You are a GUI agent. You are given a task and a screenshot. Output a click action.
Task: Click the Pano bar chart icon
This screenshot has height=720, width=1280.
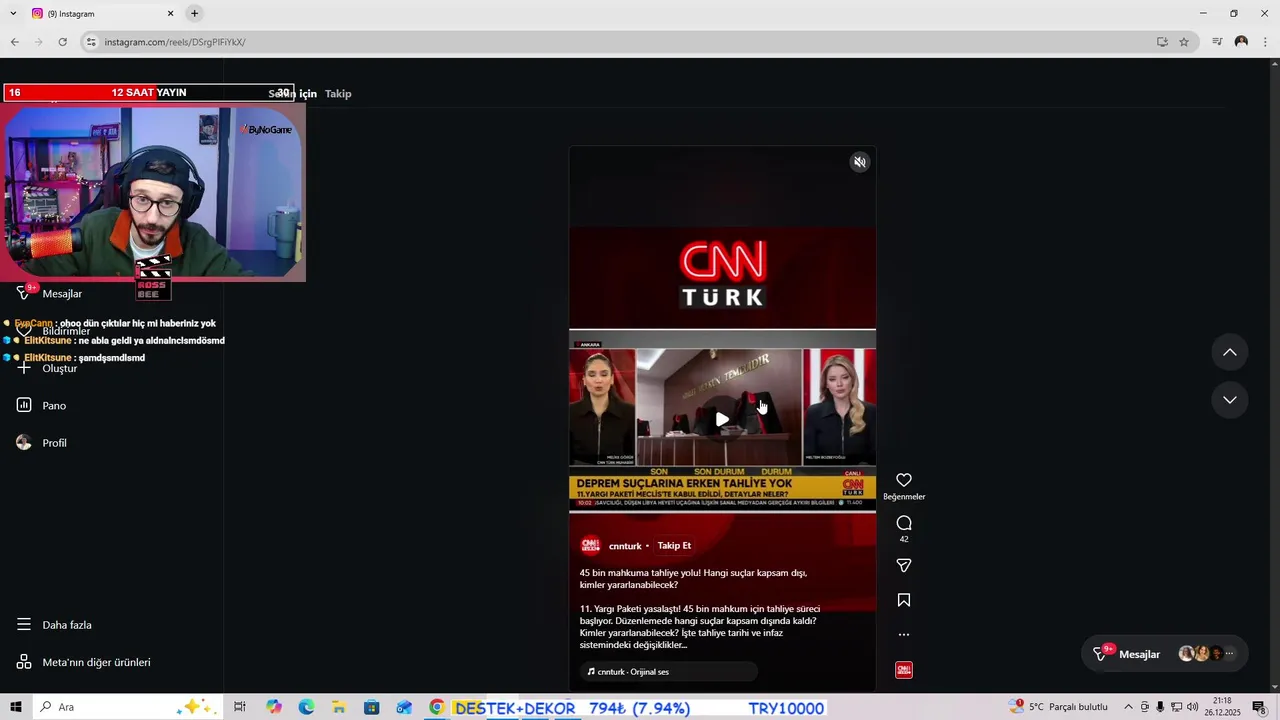pos(24,405)
